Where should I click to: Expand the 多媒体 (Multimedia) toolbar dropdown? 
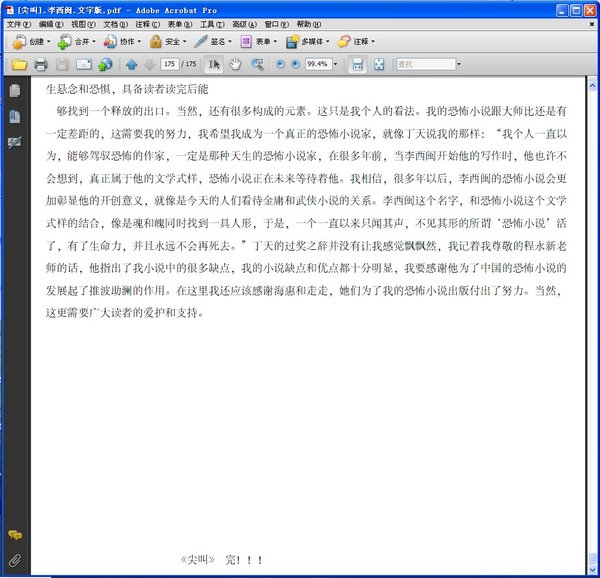tap(328, 41)
